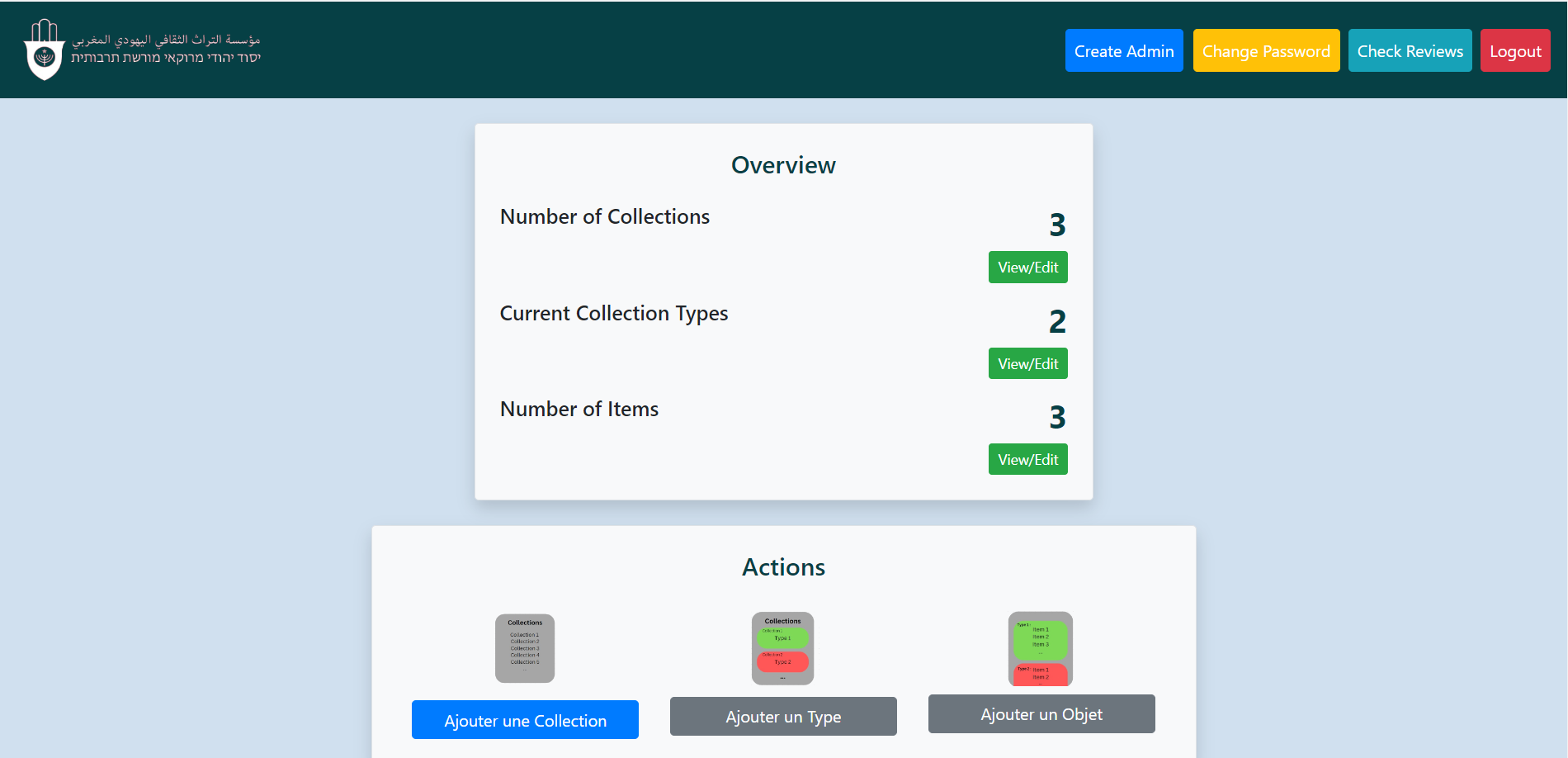Click the items diagram with green and red item lists

pyautogui.click(x=1040, y=648)
